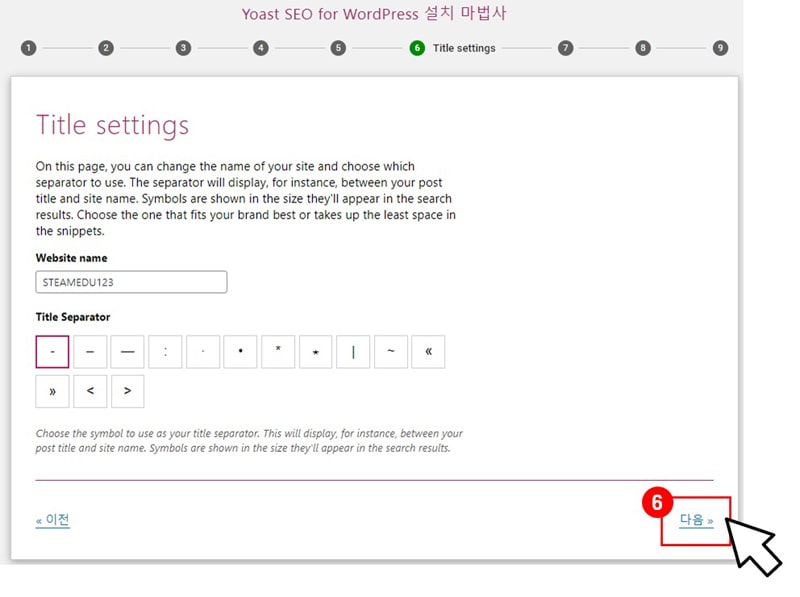Choose the em dash separator
The width and height of the screenshot is (800, 597).
point(128,352)
